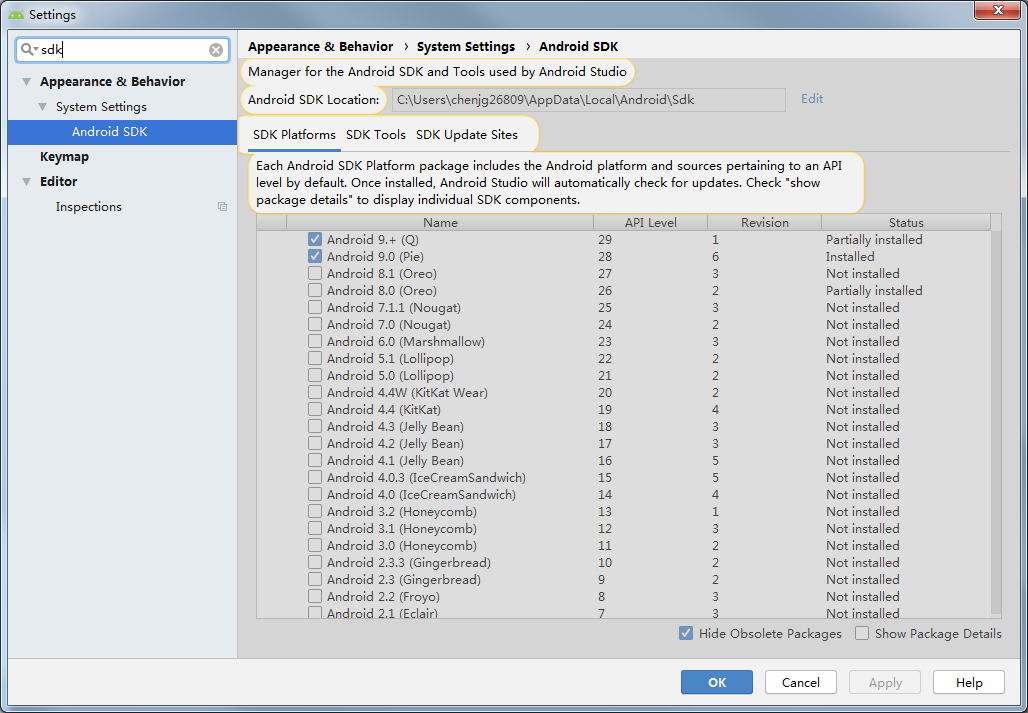
Task: Check the Android 4.1 (Jelly Bean) checkbox
Action: 315,461
